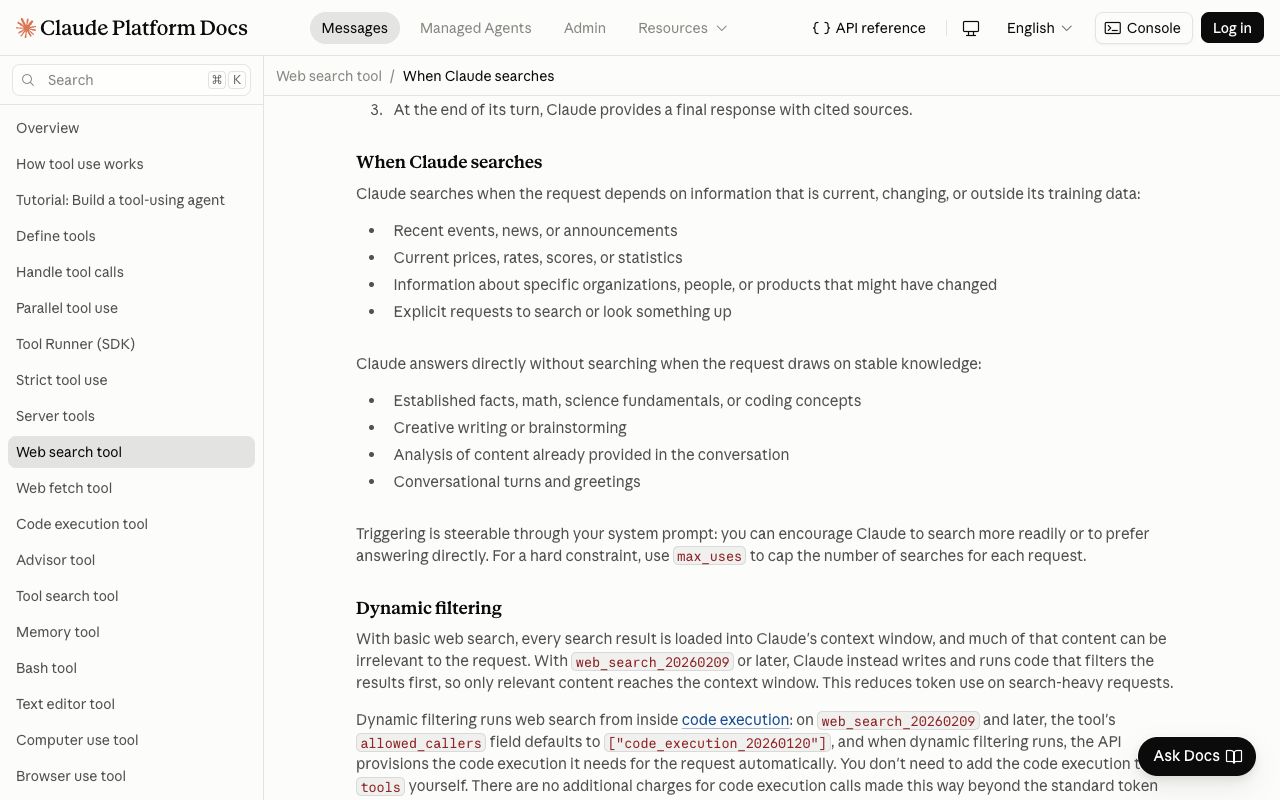This screenshot has height=800, width=1280.
Task: Focus the Search docs input field
Action: pos(131,80)
